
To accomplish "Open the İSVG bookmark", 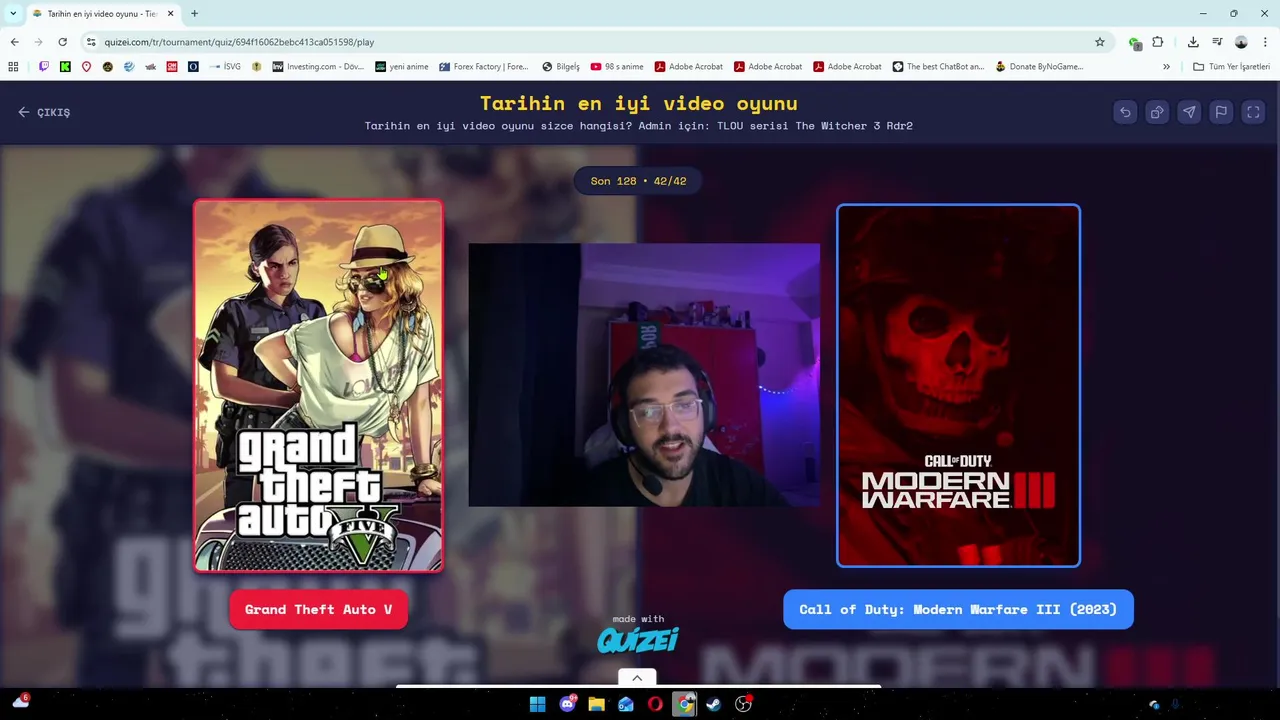I will pyautogui.click(x=225, y=67).
